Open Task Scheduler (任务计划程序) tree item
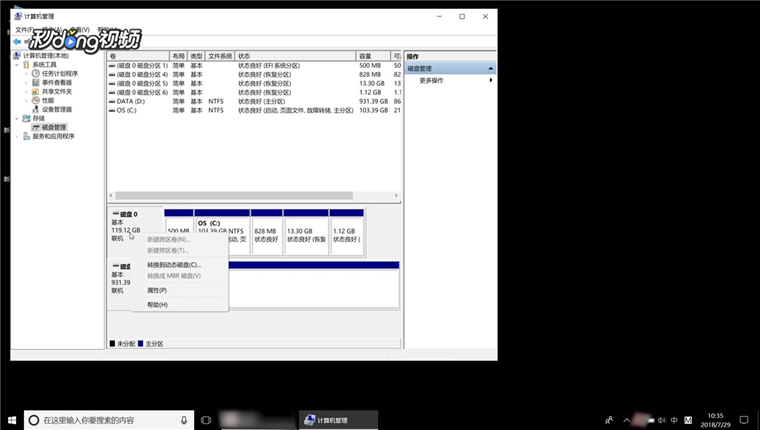Image resolution: width=760 pixels, height=430 pixels. click(x=59, y=74)
